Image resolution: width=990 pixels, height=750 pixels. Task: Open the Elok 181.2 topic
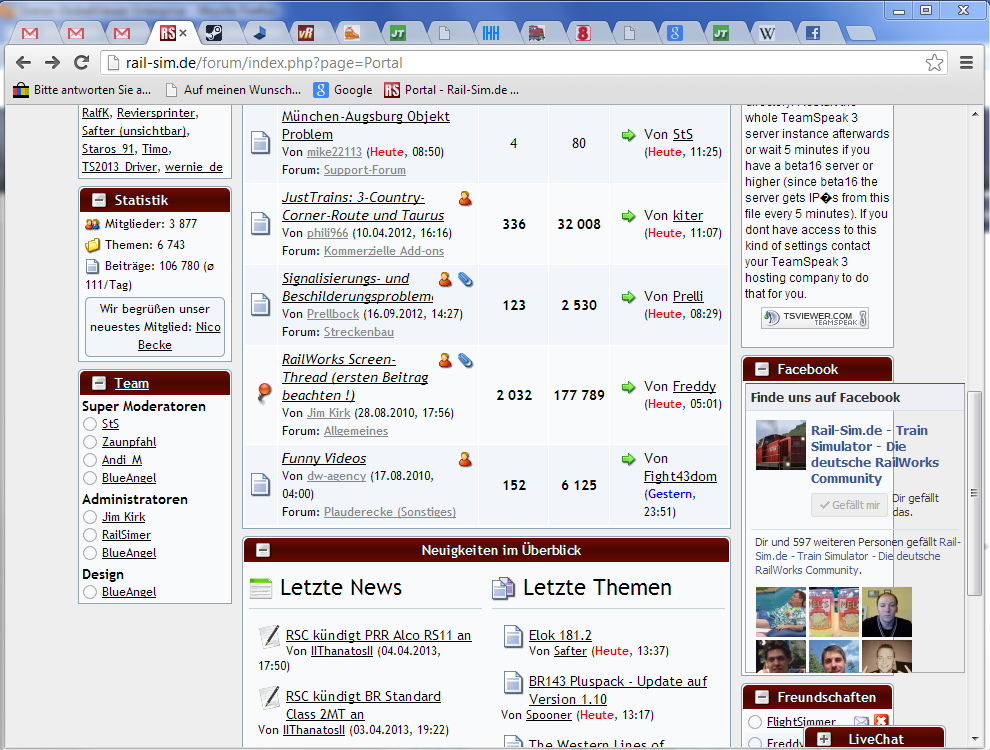tap(560, 635)
